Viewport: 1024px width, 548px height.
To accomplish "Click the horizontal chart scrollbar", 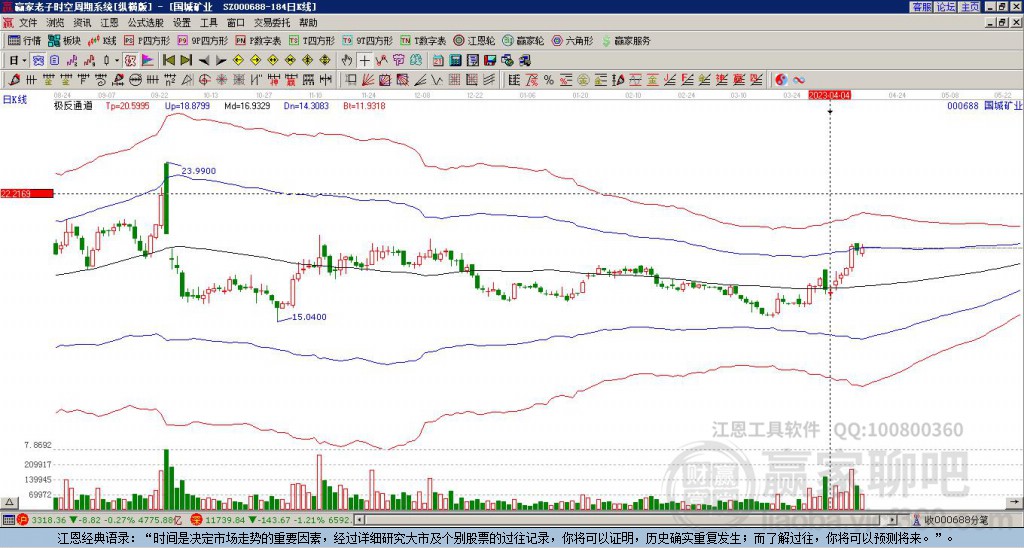I will click(627, 520).
